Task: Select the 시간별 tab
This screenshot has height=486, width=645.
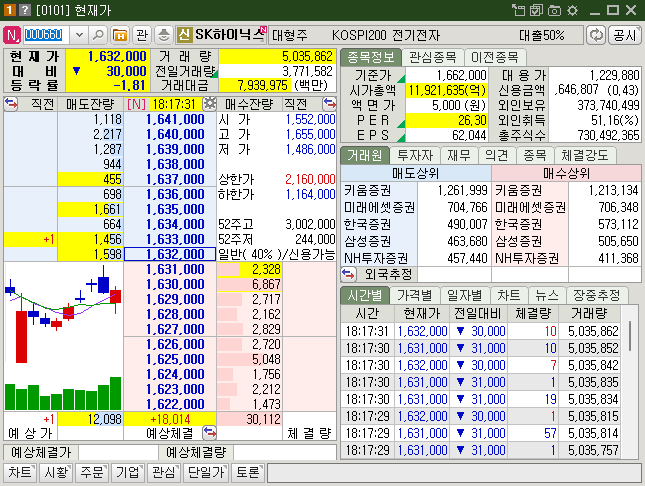Action: click(x=364, y=295)
